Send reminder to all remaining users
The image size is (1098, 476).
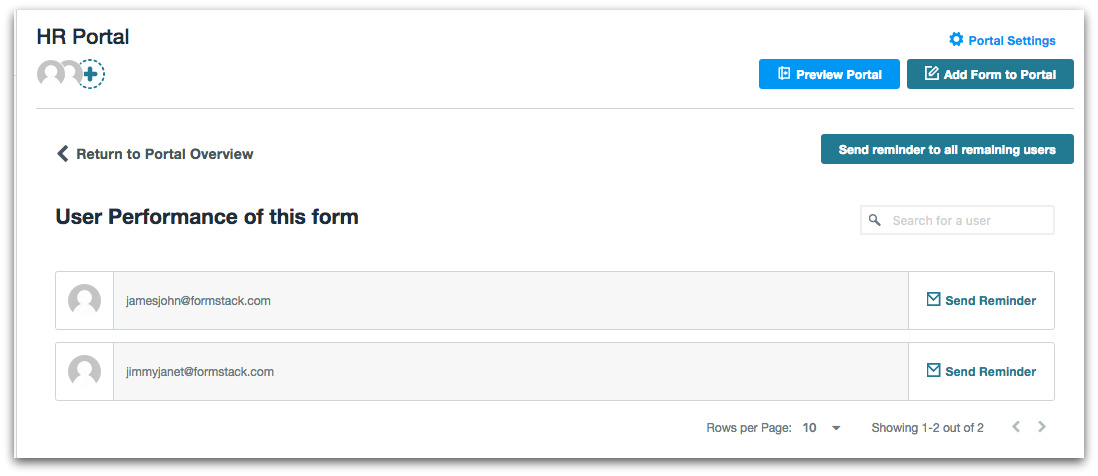(x=946, y=149)
